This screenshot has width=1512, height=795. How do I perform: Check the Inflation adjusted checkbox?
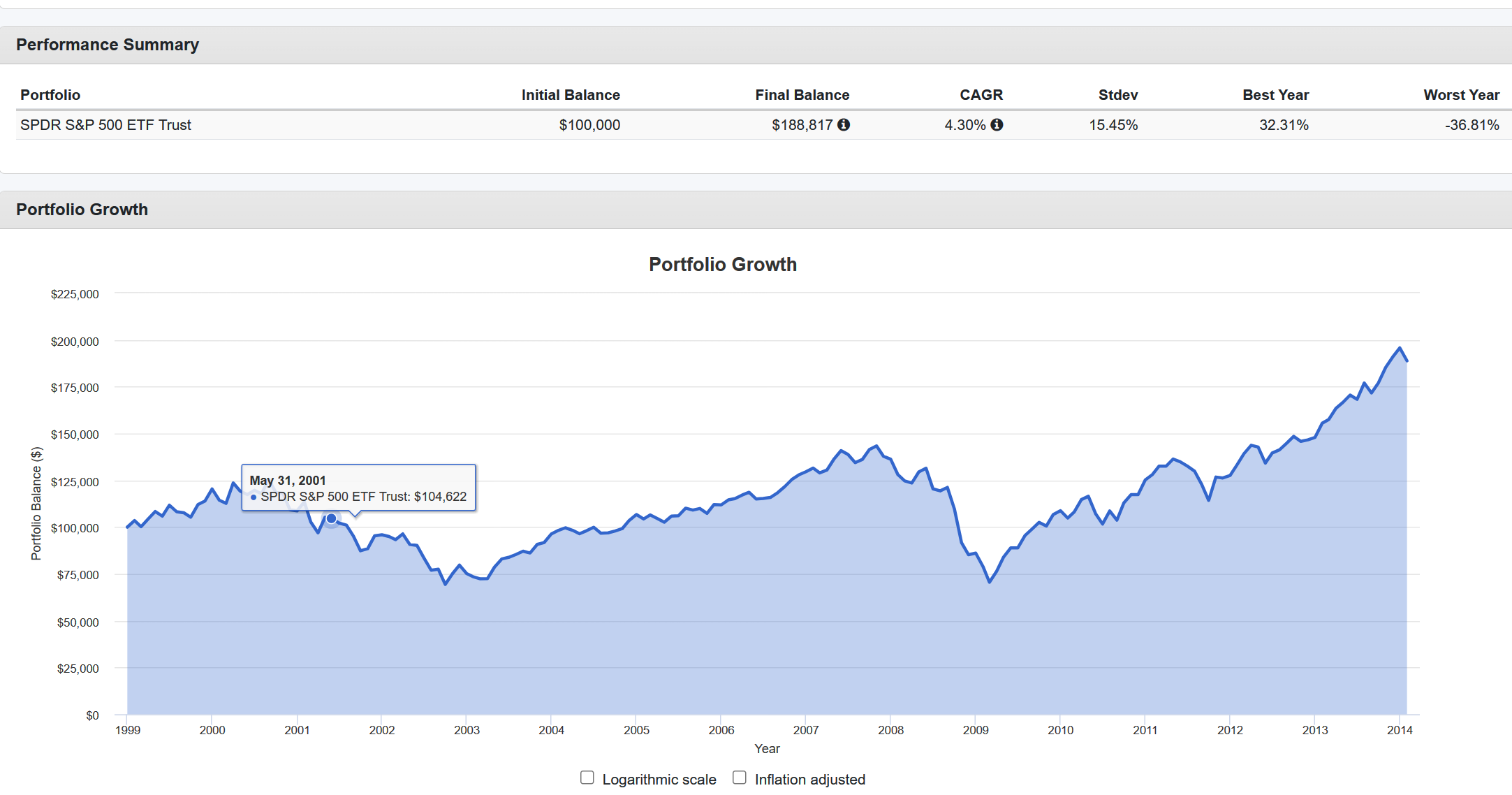[740, 778]
